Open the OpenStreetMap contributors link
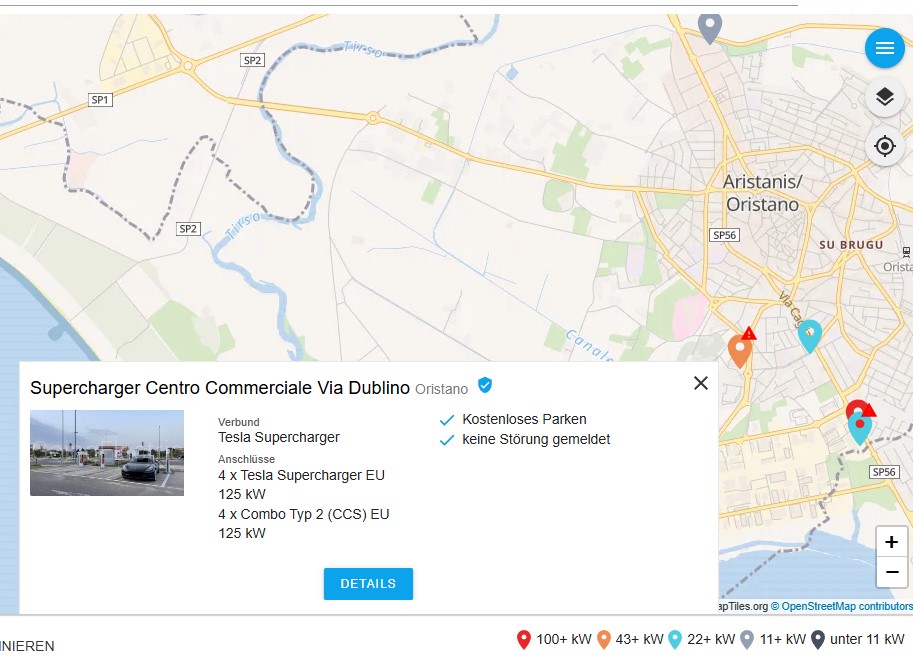The image size is (913, 661). [847, 606]
